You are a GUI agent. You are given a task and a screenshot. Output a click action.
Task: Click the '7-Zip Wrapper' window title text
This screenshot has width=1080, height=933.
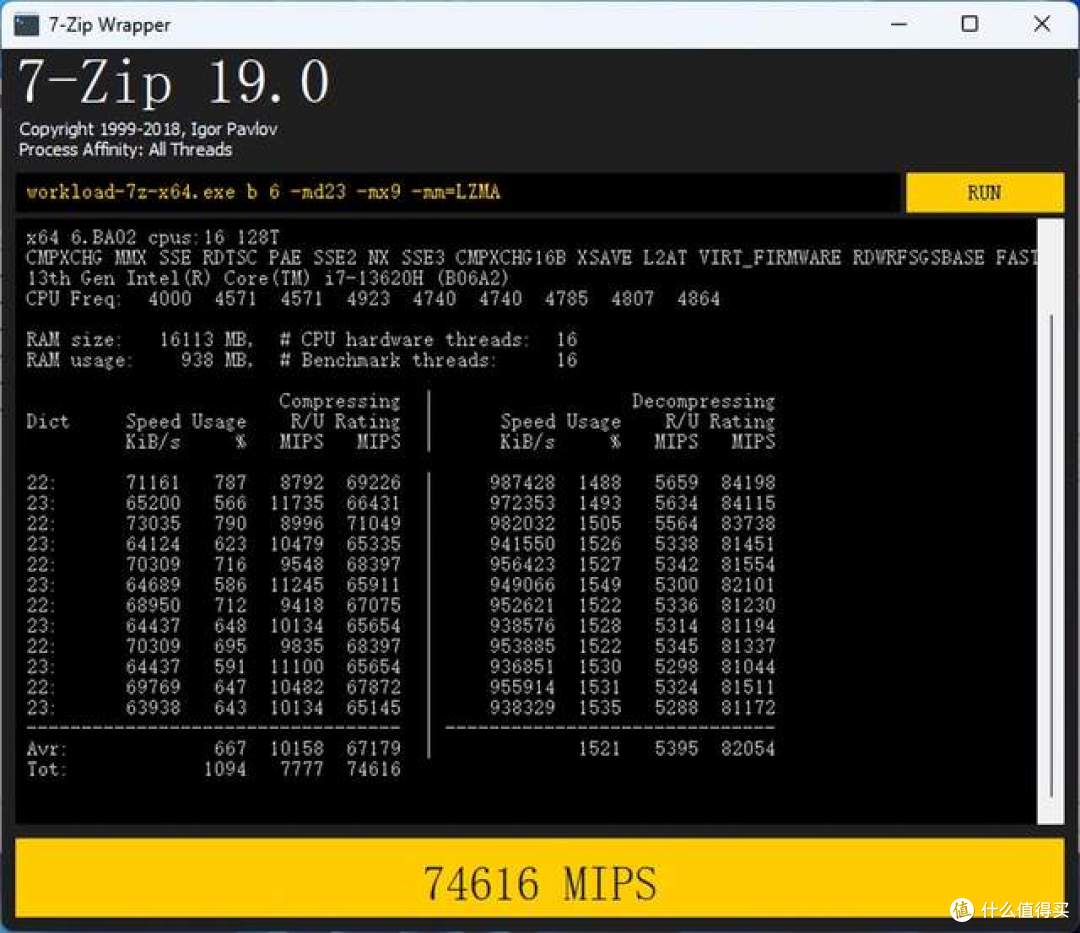click(110, 25)
